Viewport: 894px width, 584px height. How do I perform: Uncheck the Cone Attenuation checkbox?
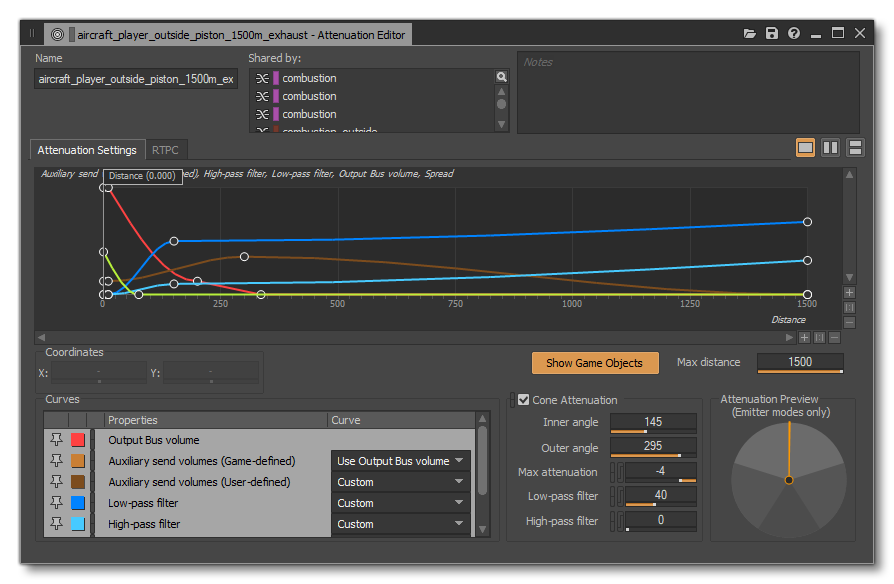[x=524, y=400]
